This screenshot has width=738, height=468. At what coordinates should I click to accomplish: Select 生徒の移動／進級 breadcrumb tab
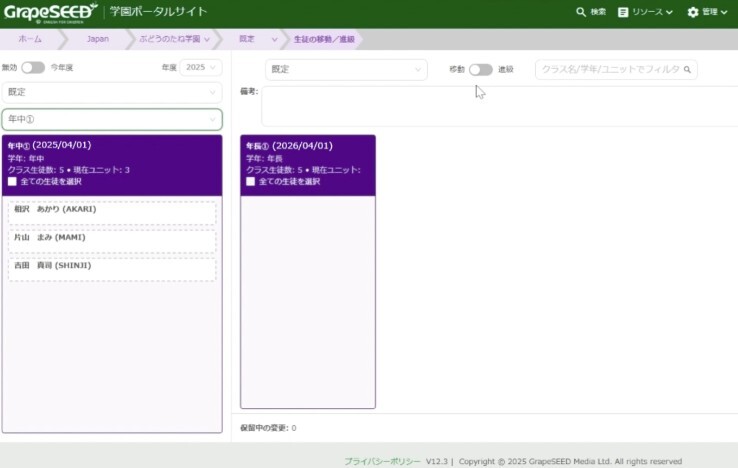click(324, 39)
